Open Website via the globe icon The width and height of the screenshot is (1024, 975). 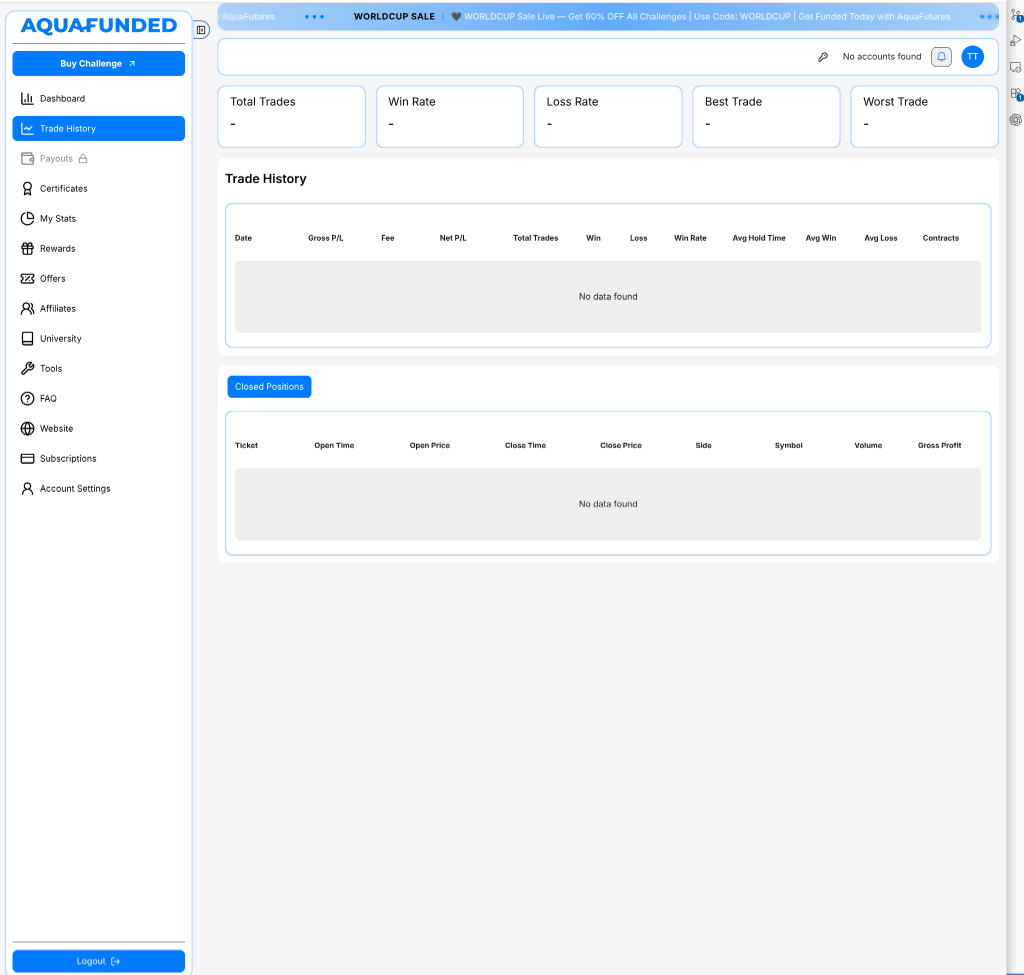pyautogui.click(x=27, y=429)
